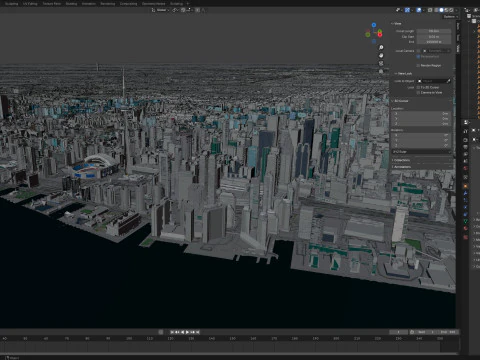
Task: Toggle X-ray mode in viewport header
Action: (430, 10)
